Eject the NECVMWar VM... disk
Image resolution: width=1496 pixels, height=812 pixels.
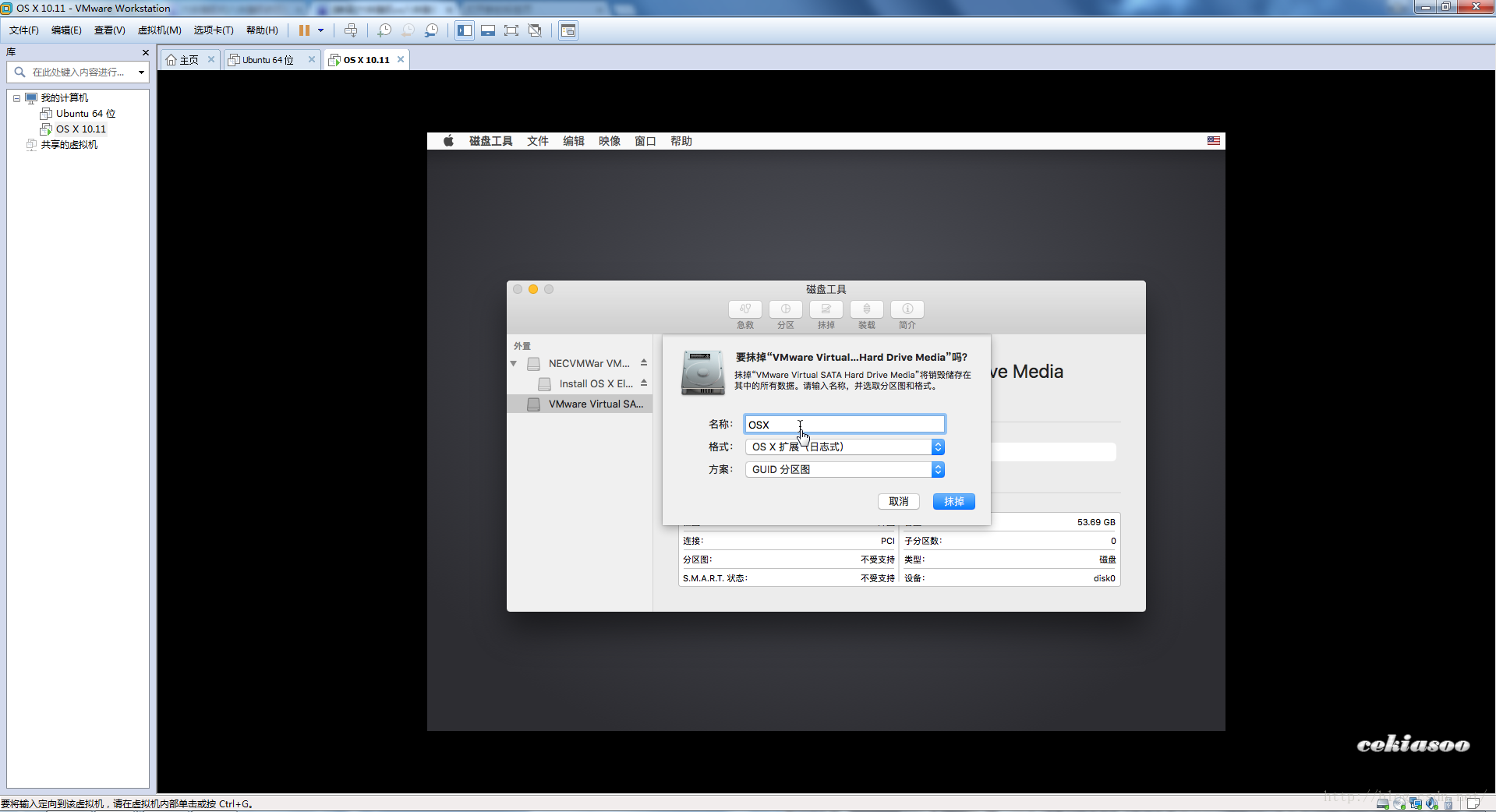click(644, 363)
